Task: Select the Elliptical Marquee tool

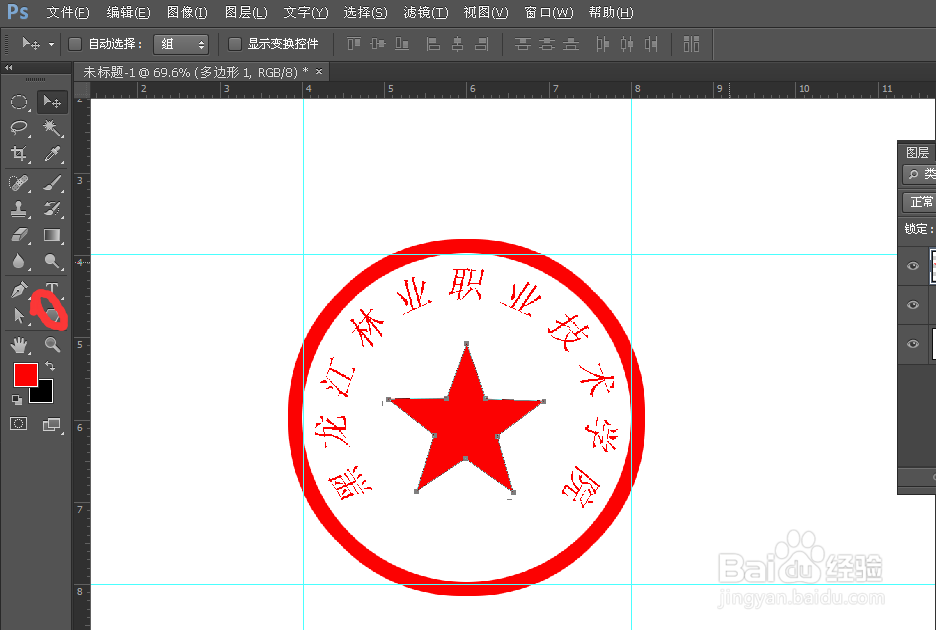Action: (x=19, y=102)
